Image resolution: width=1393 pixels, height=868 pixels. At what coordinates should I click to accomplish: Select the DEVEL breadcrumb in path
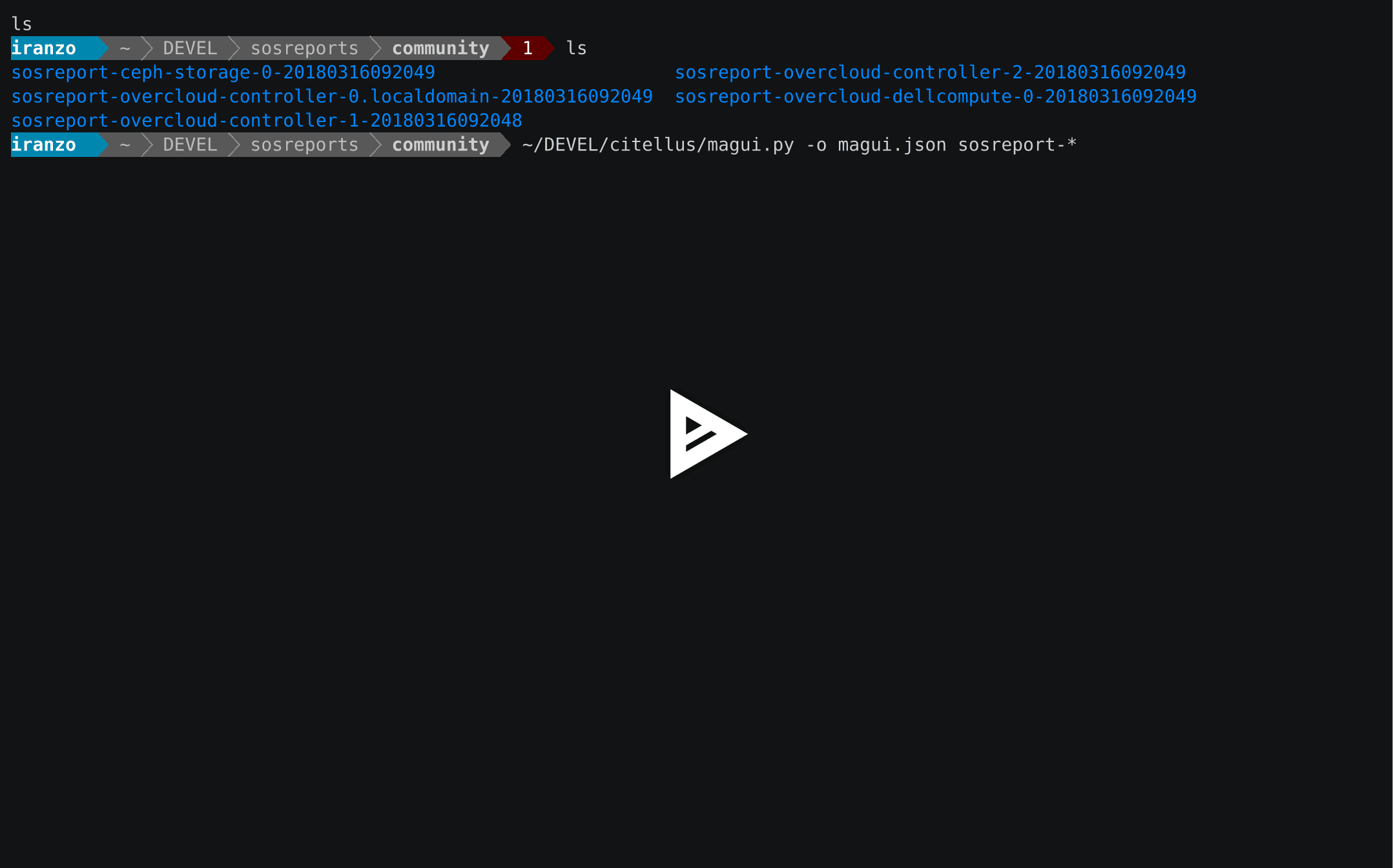[188, 48]
